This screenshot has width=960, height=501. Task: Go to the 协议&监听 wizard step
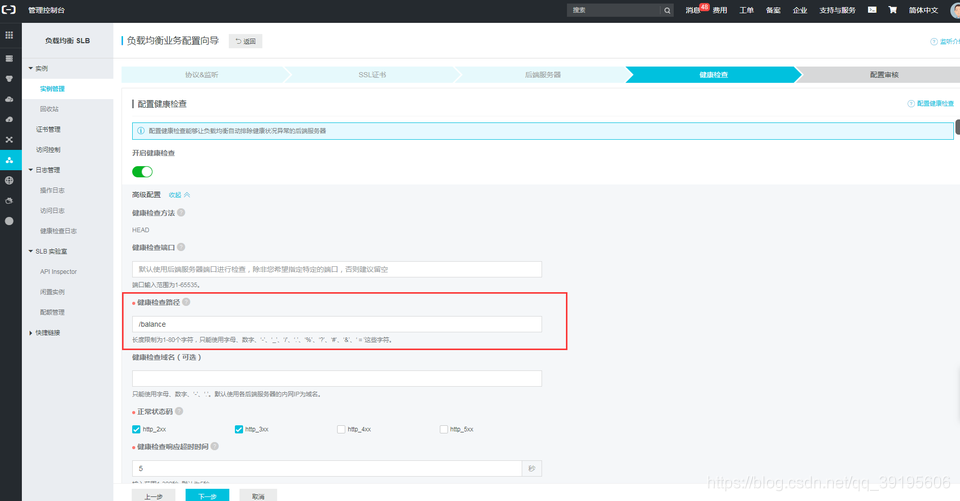[x=202, y=75]
